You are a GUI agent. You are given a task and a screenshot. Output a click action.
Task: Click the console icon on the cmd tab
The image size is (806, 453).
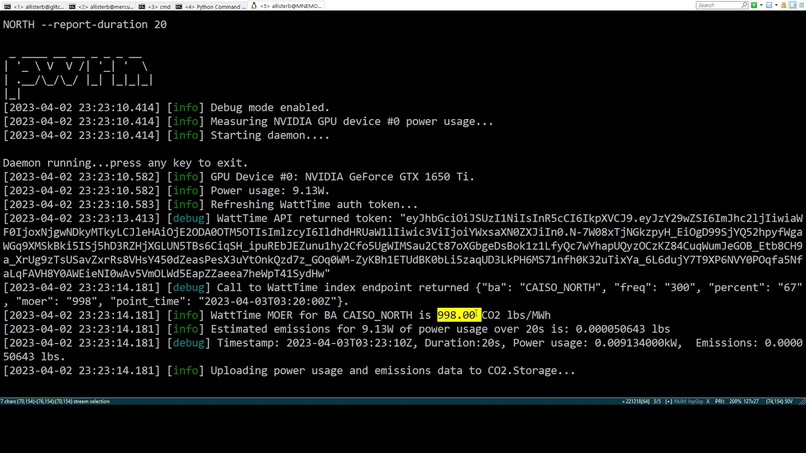(x=142, y=7)
